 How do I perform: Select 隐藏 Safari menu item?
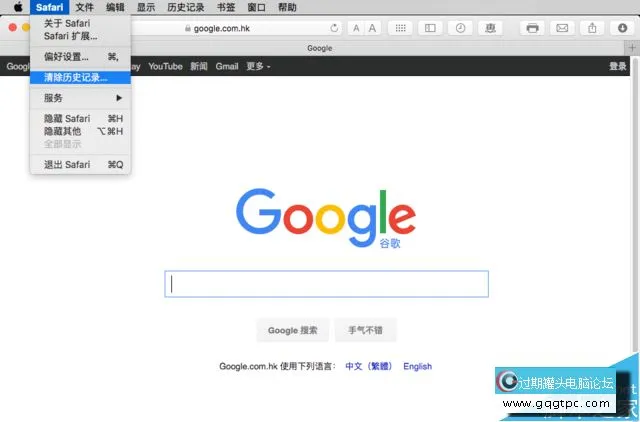coord(80,118)
